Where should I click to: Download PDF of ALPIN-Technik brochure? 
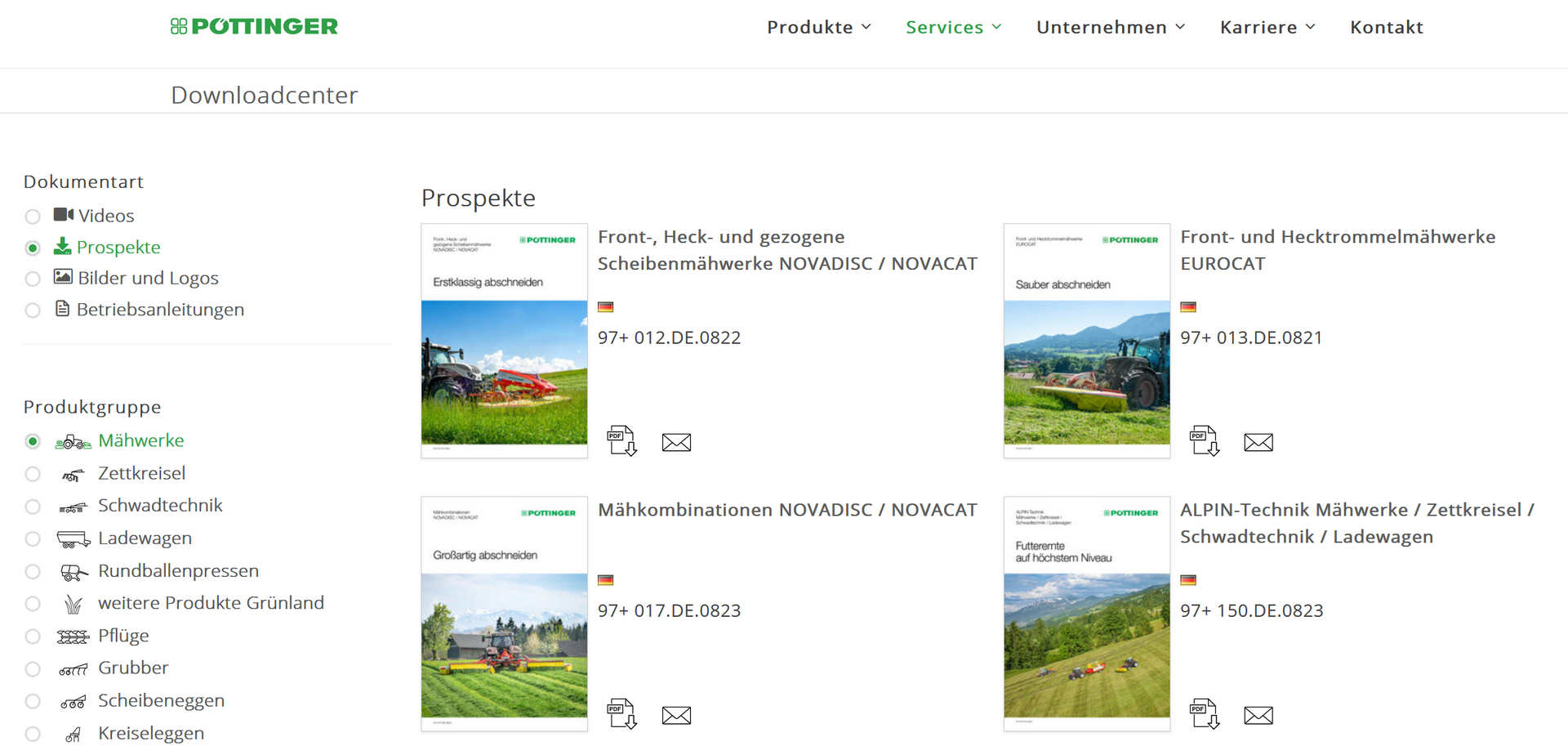tap(1204, 714)
